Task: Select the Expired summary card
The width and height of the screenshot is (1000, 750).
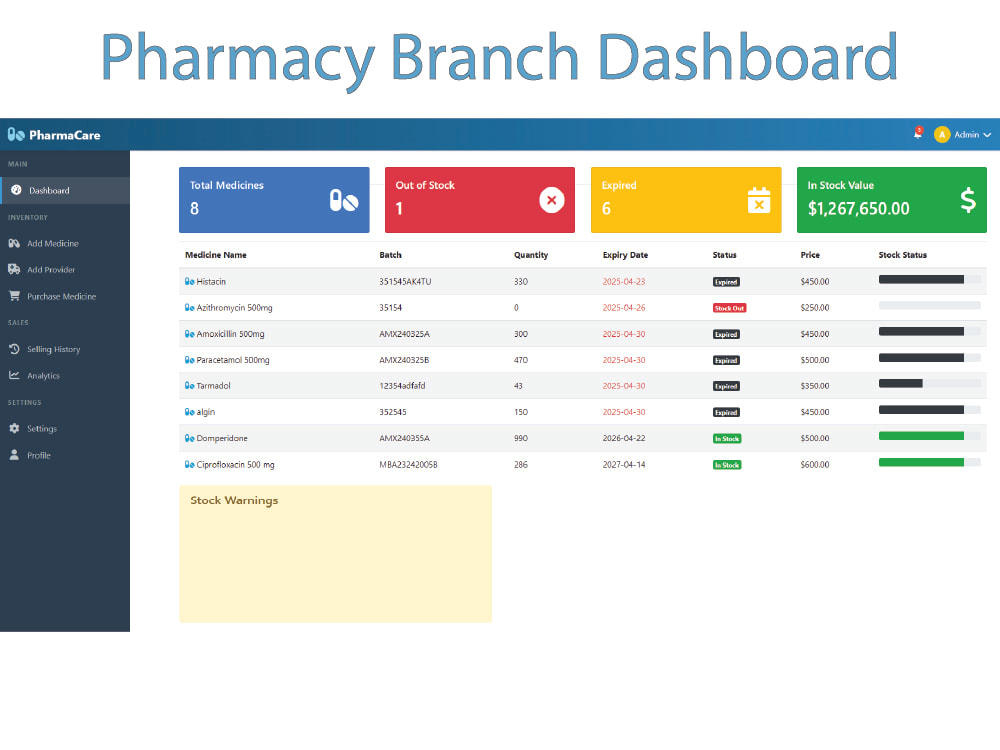Action: point(686,200)
